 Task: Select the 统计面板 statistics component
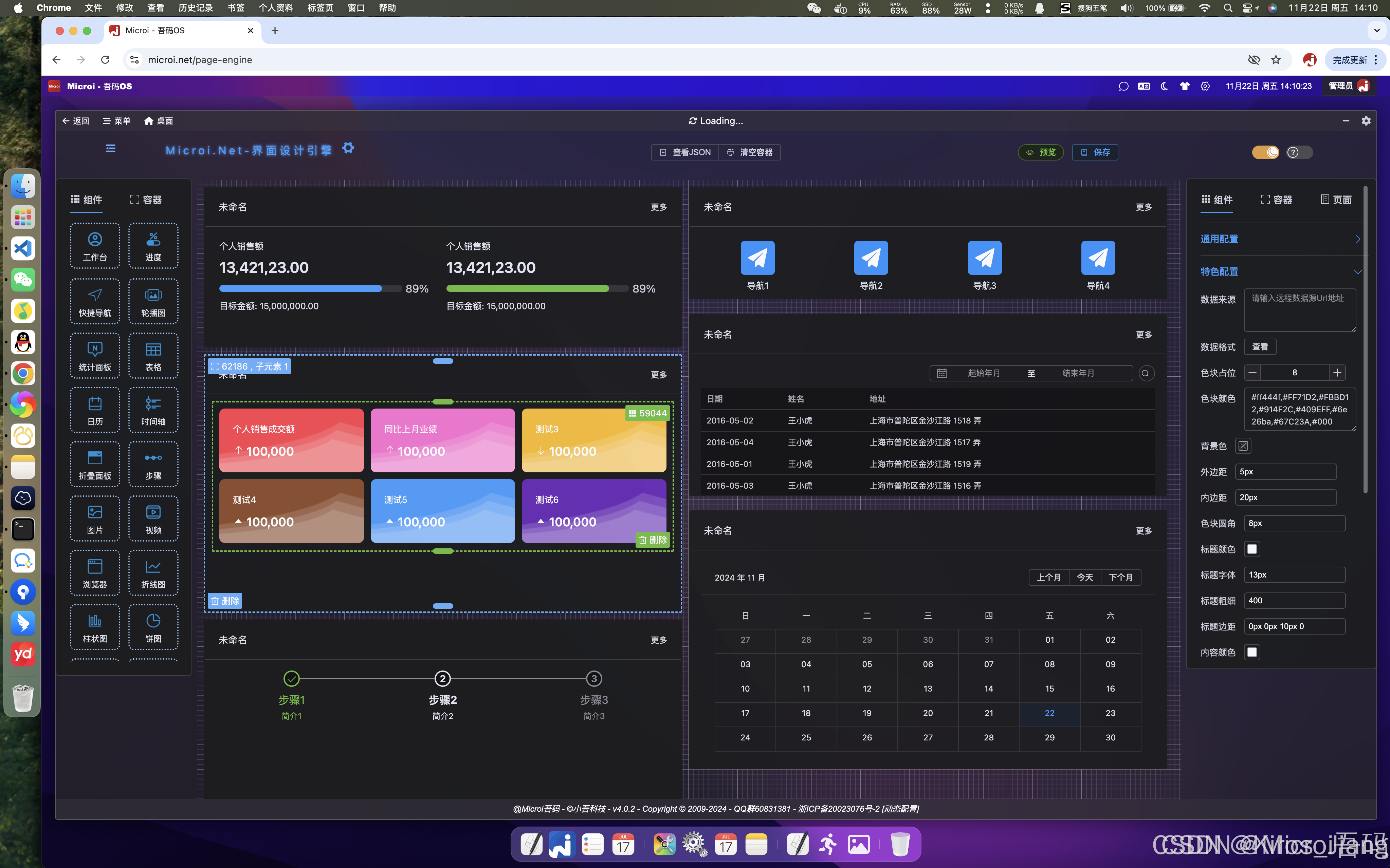pos(95,356)
